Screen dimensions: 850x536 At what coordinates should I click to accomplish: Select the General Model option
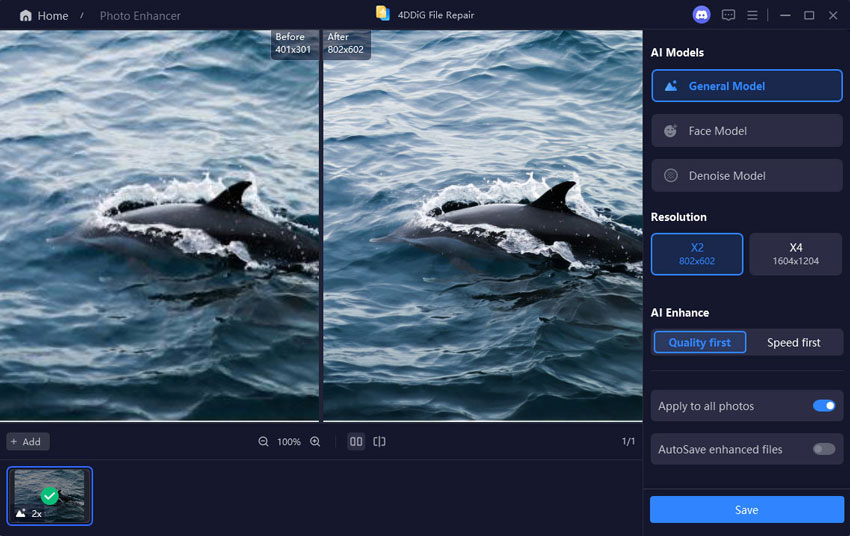click(747, 86)
